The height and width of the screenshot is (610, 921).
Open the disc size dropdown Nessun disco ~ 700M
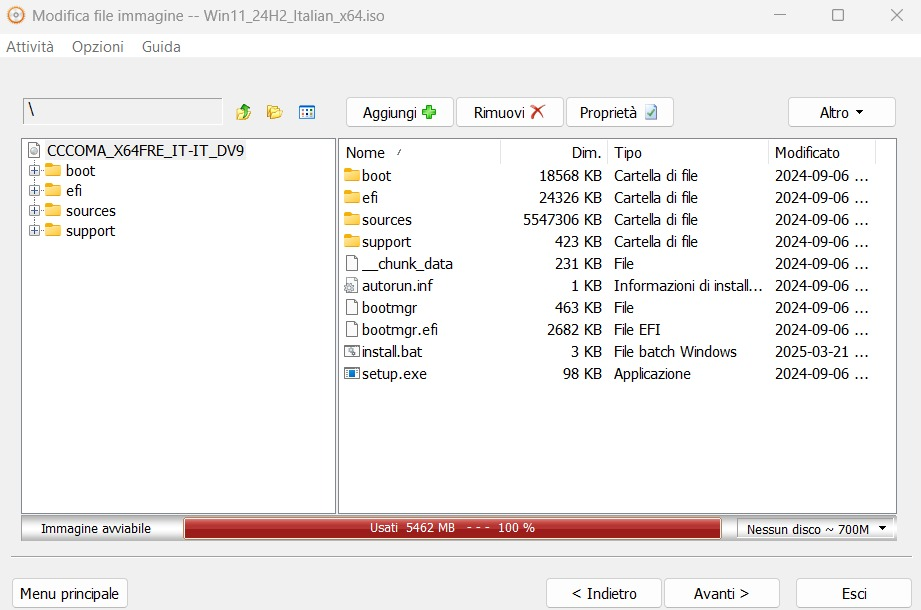pyautogui.click(x=816, y=529)
